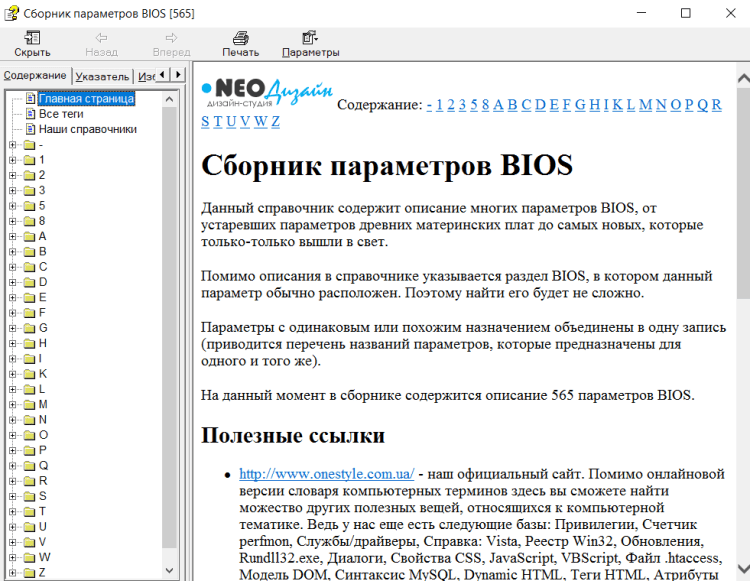Select the "2" folder label

42,175
